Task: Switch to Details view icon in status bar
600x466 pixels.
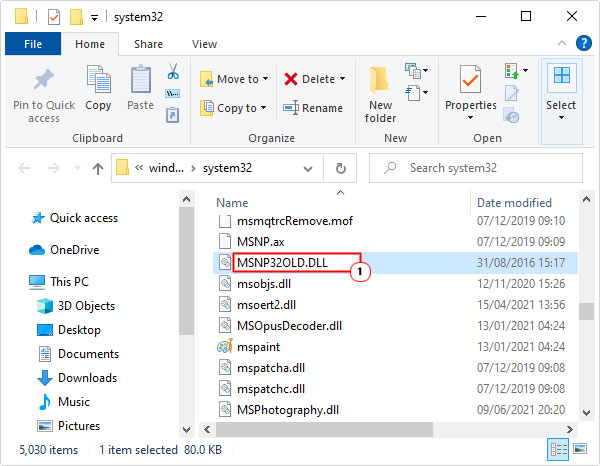Action: coord(558,449)
